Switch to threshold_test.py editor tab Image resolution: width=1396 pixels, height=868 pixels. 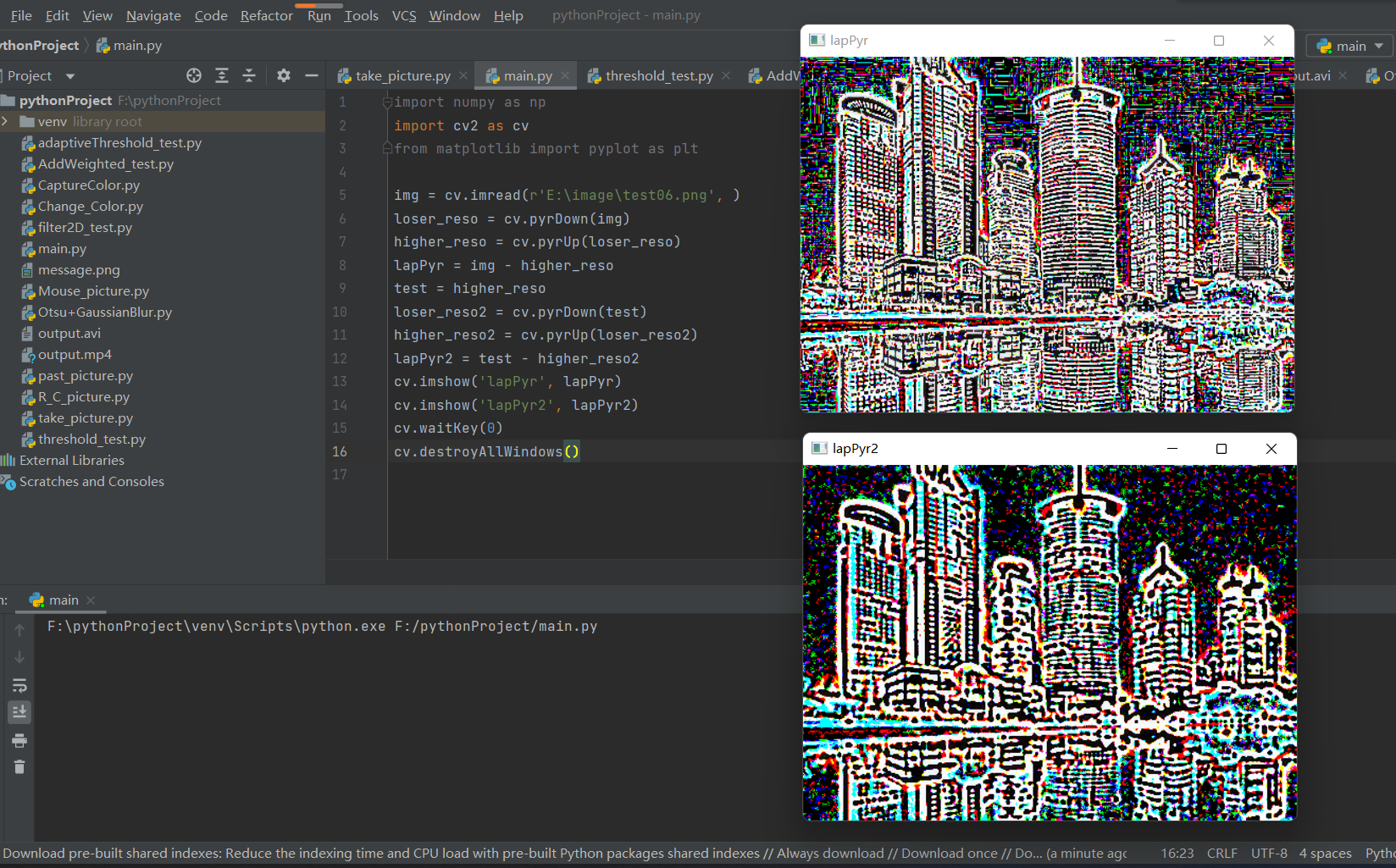658,75
